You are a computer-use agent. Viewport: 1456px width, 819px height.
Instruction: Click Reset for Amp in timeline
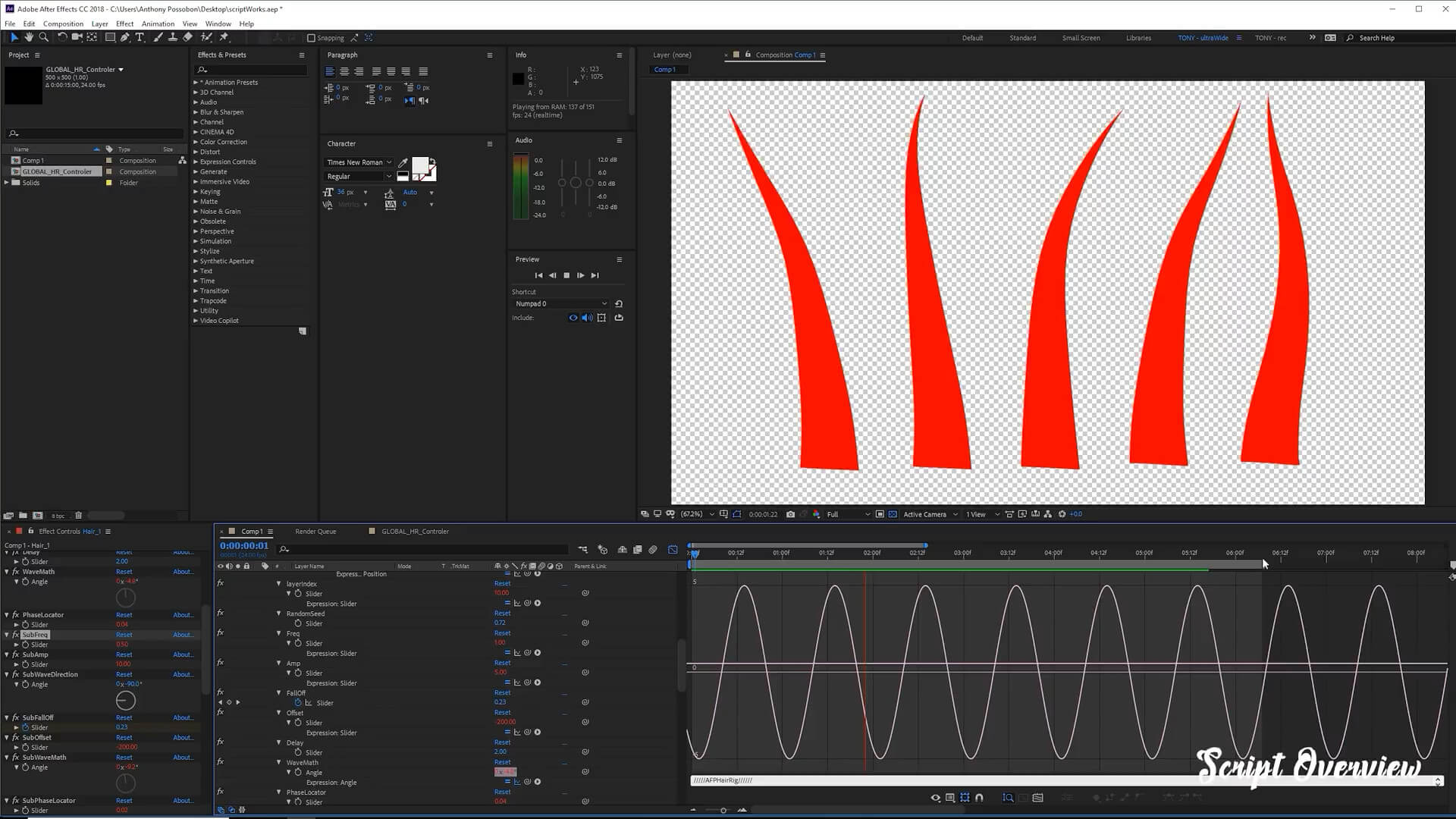coord(502,663)
